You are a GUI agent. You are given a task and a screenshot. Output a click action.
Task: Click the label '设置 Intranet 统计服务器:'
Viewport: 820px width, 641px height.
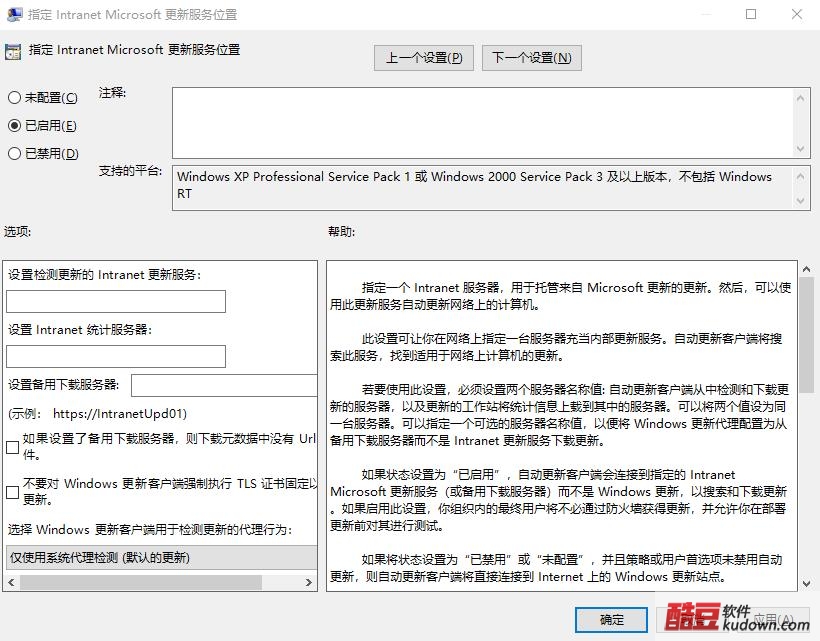(79, 330)
